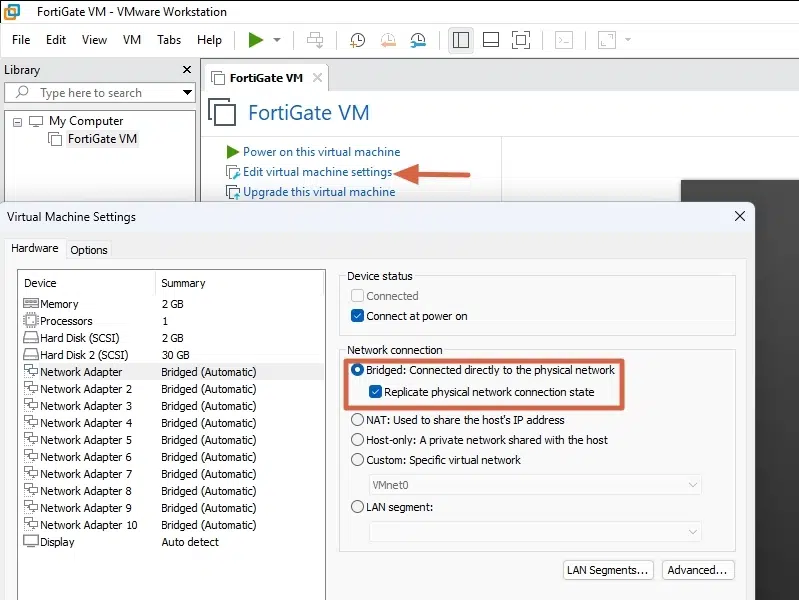Click the Take Snapshot clock icon

(357, 40)
